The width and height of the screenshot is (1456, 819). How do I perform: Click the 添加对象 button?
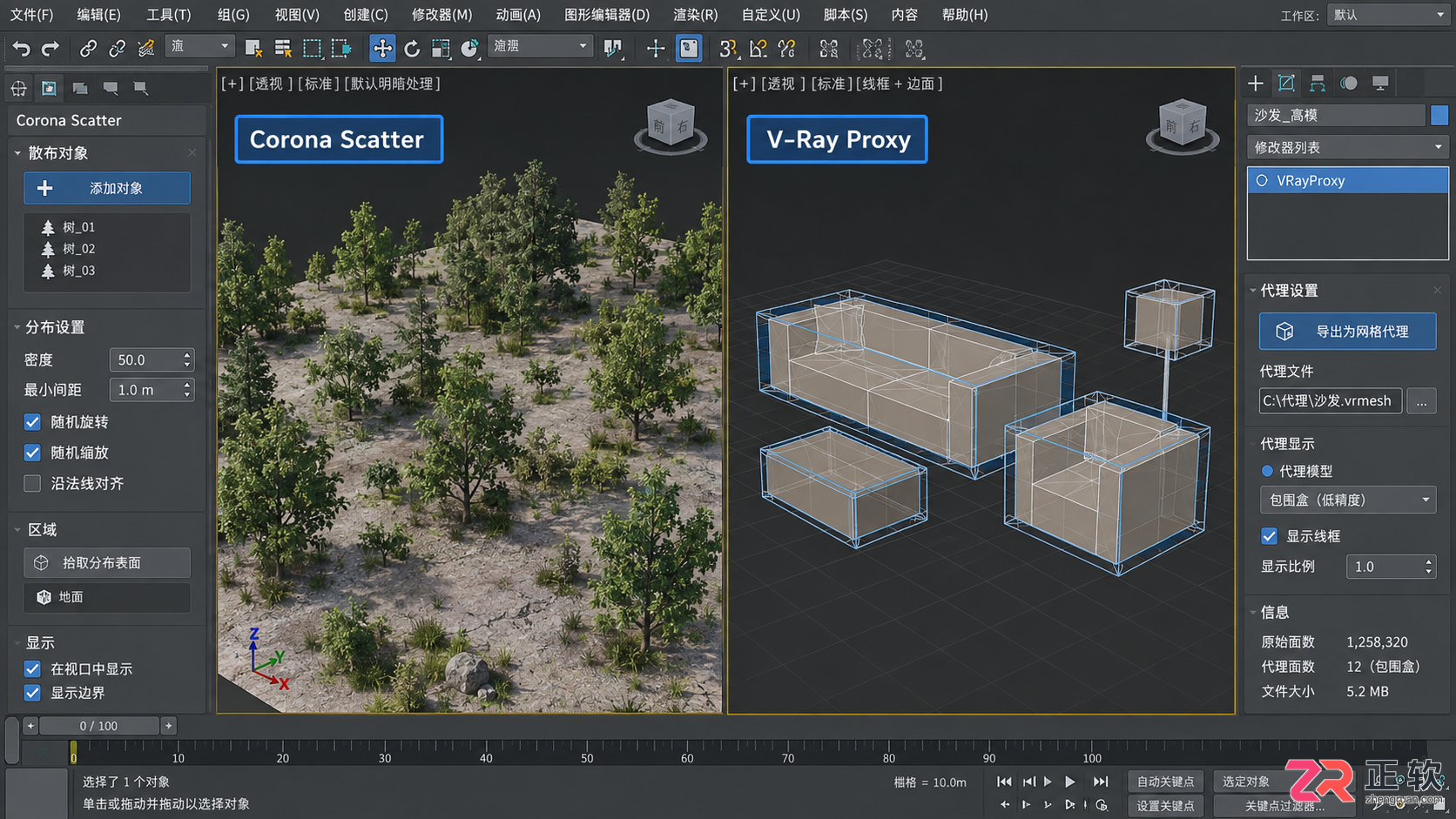pos(107,188)
